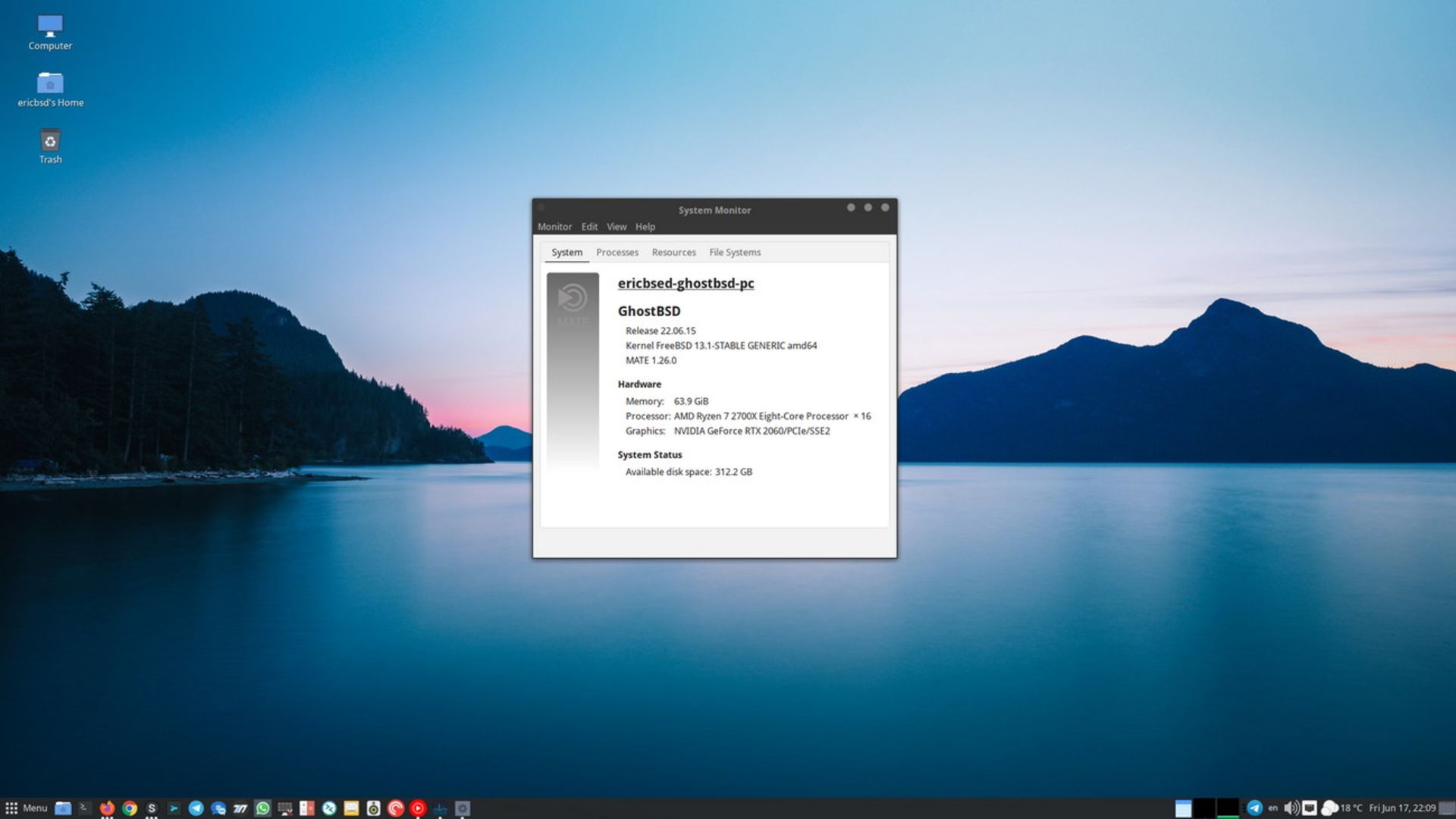Click the wired network tray icon
1456x819 pixels.
(x=1310, y=808)
